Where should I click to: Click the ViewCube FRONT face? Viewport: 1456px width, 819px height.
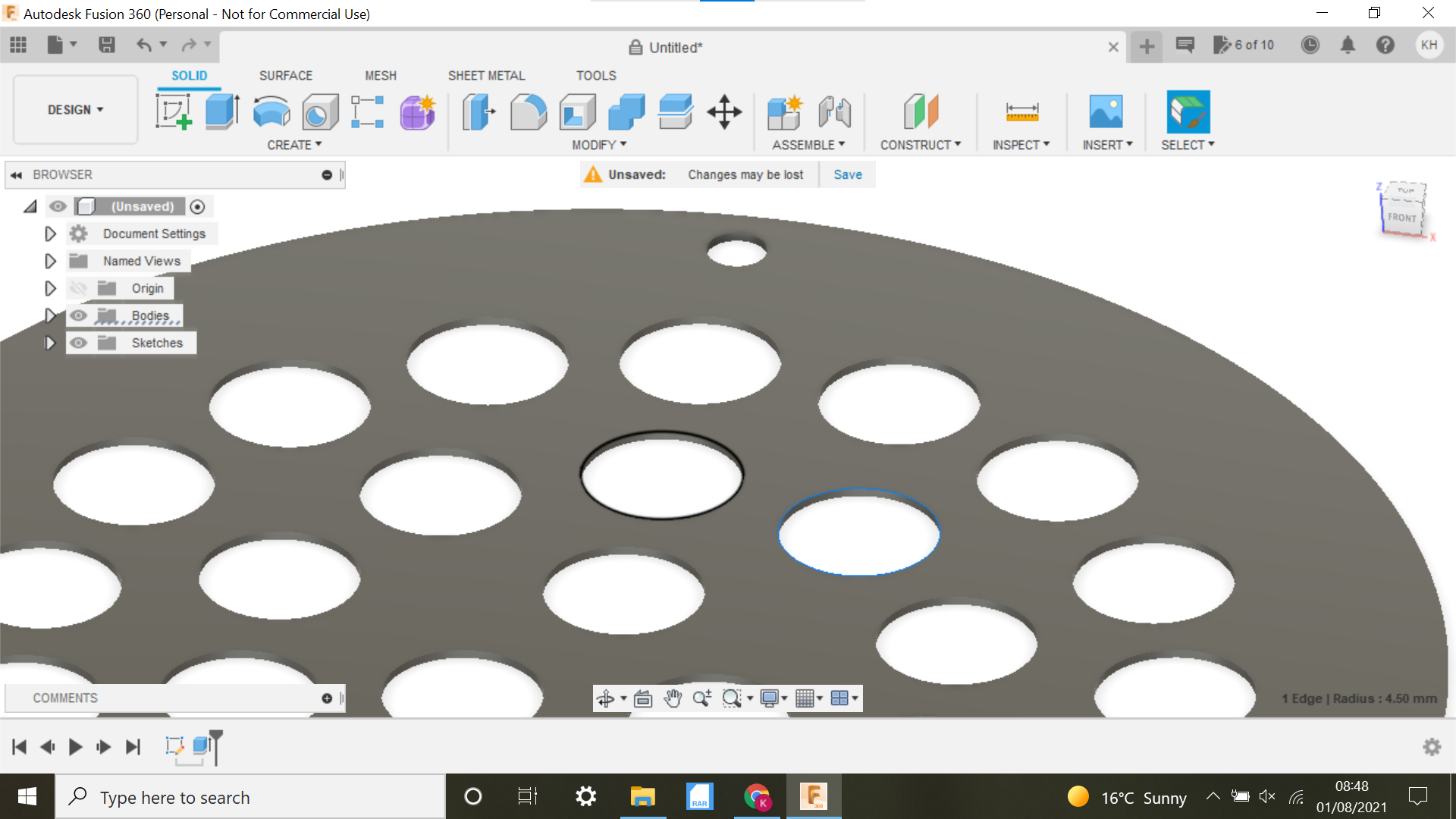tap(1402, 217)
